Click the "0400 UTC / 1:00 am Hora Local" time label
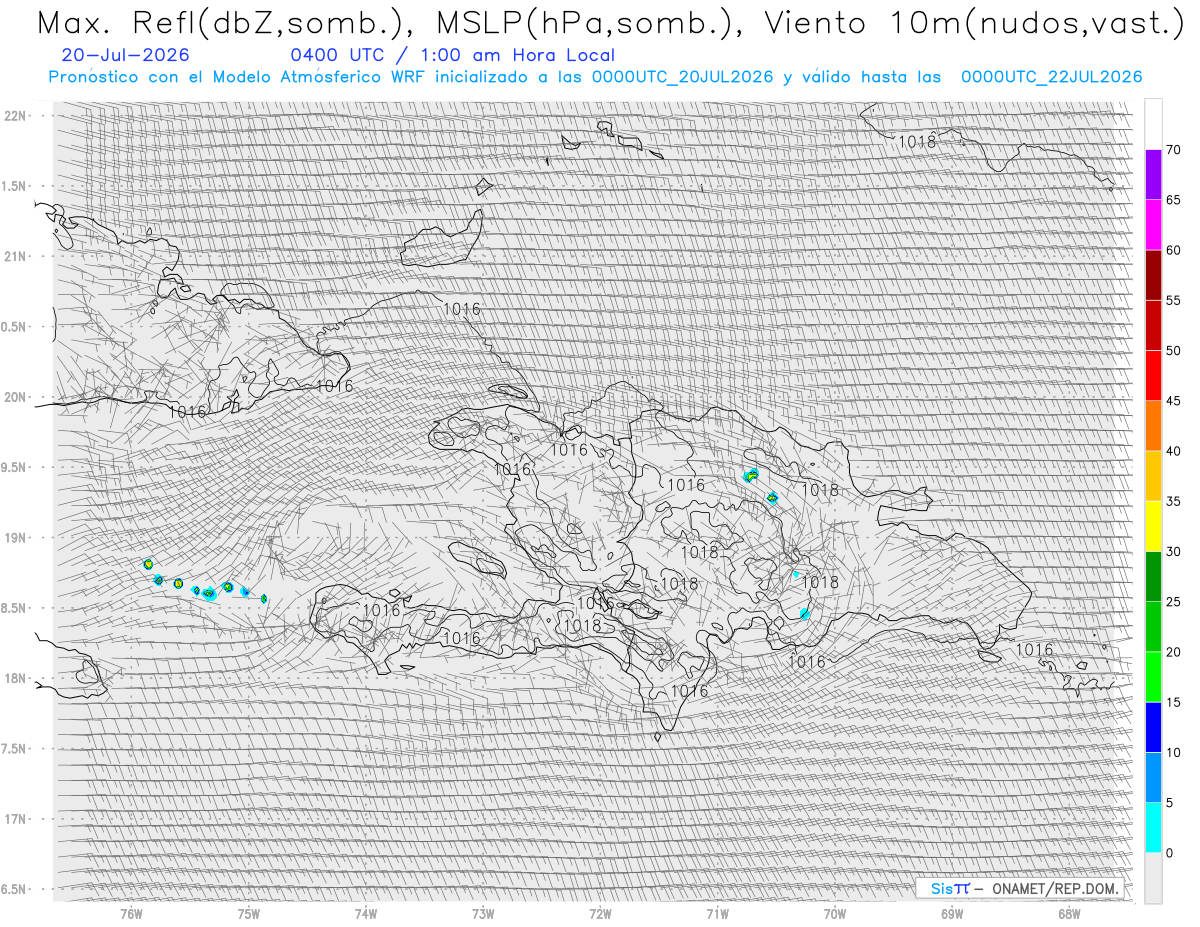The height and width of the screenshot is (927, 1200). coord(452,55)
